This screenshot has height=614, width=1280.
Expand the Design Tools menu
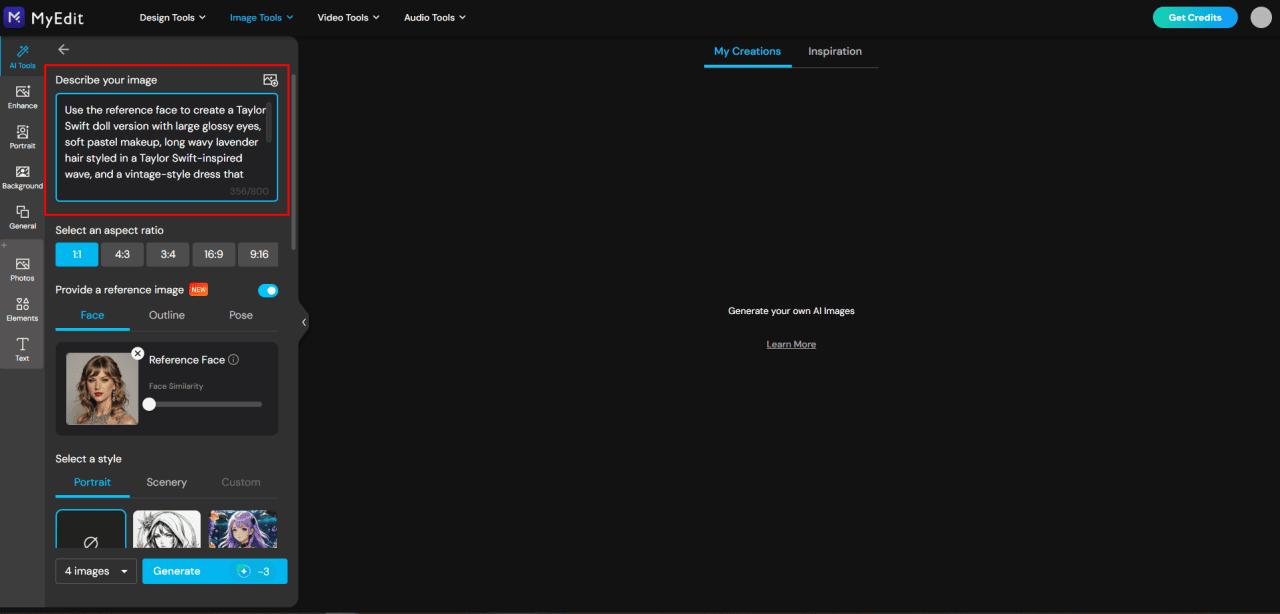tap(172, 17)
